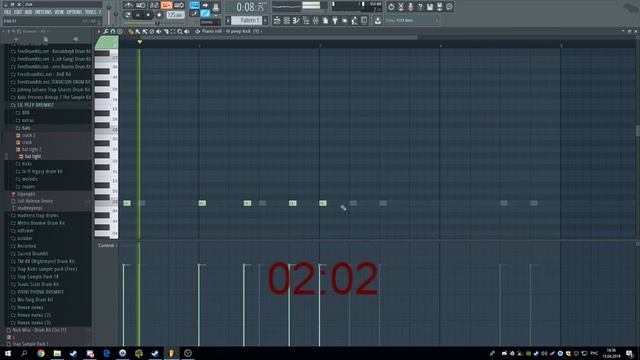Open the TOOLS menu
The image size is (640, 360).
tap(91, 12)
